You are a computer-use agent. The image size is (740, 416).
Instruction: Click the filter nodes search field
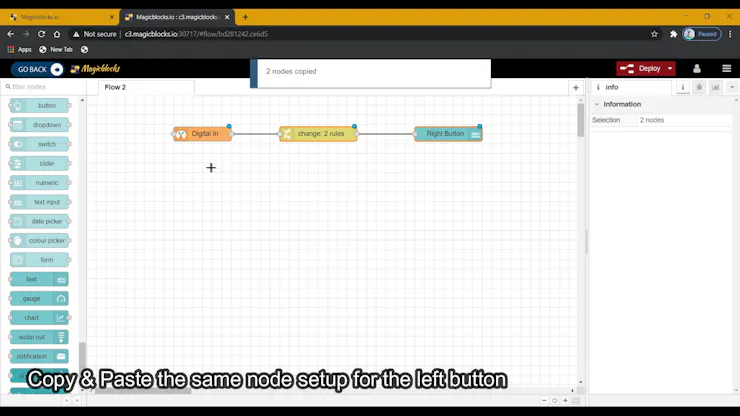(43, 87)
